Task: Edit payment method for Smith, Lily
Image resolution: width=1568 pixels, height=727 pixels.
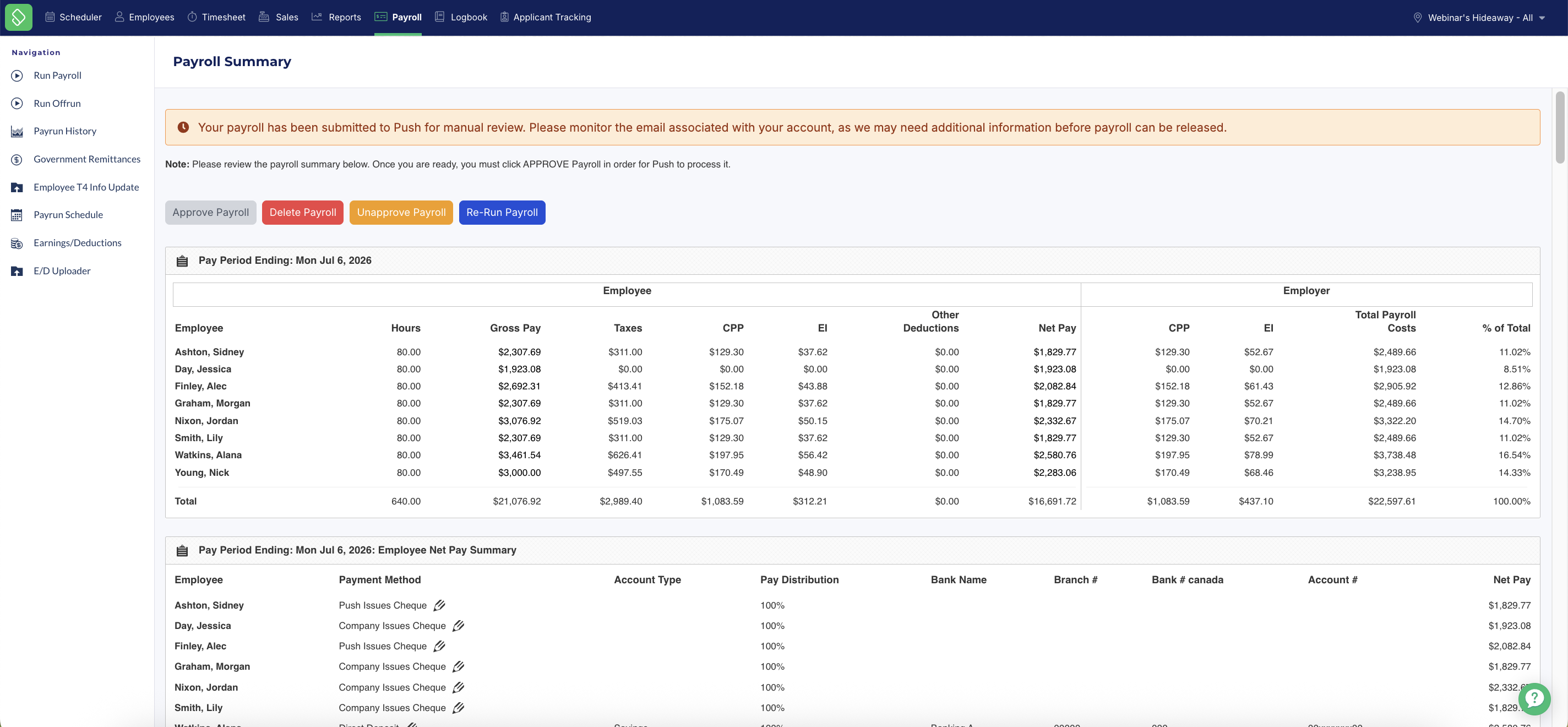Action: [x=459, y=708]
